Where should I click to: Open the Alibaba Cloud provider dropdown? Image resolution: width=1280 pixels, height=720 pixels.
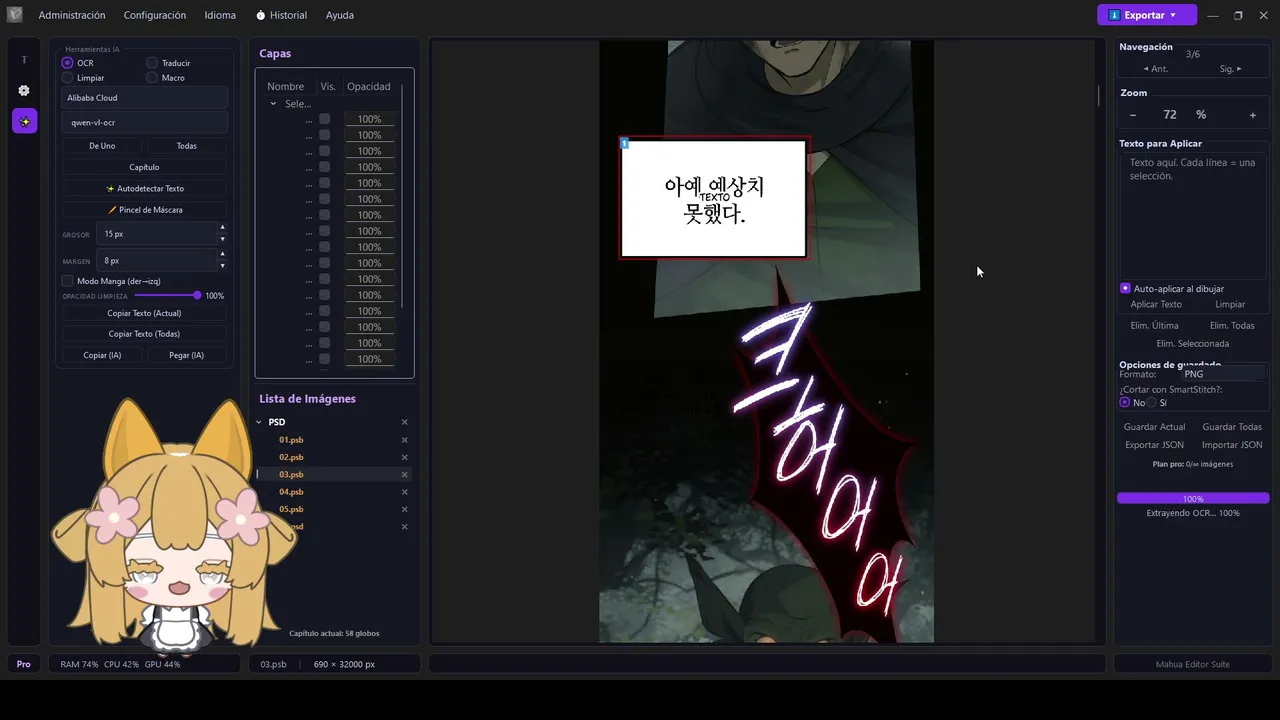point(144,98)
